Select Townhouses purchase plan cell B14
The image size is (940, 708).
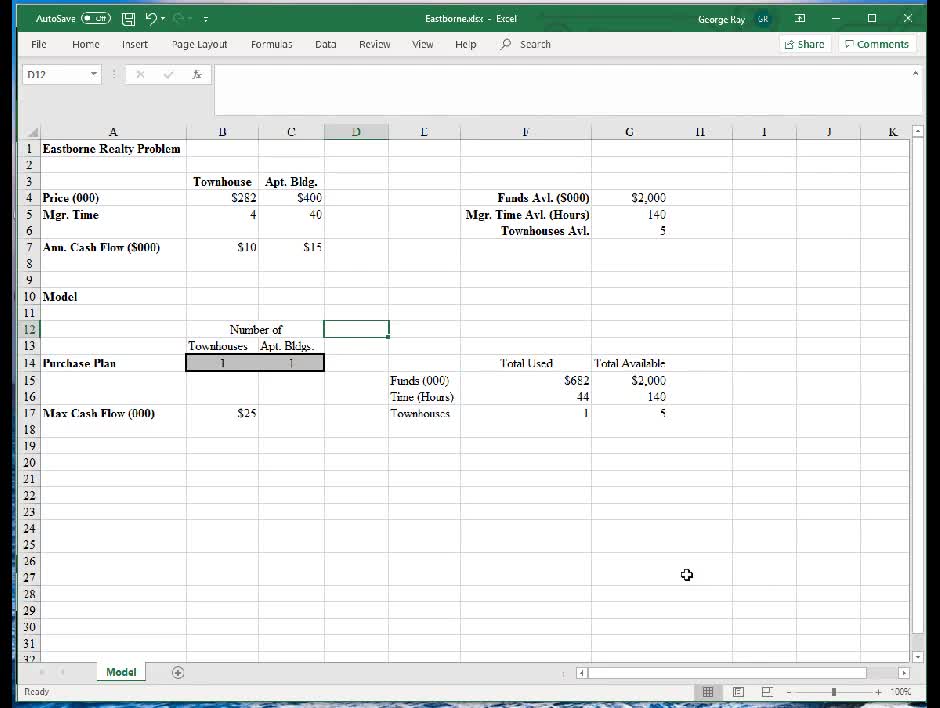click(222, 363)
